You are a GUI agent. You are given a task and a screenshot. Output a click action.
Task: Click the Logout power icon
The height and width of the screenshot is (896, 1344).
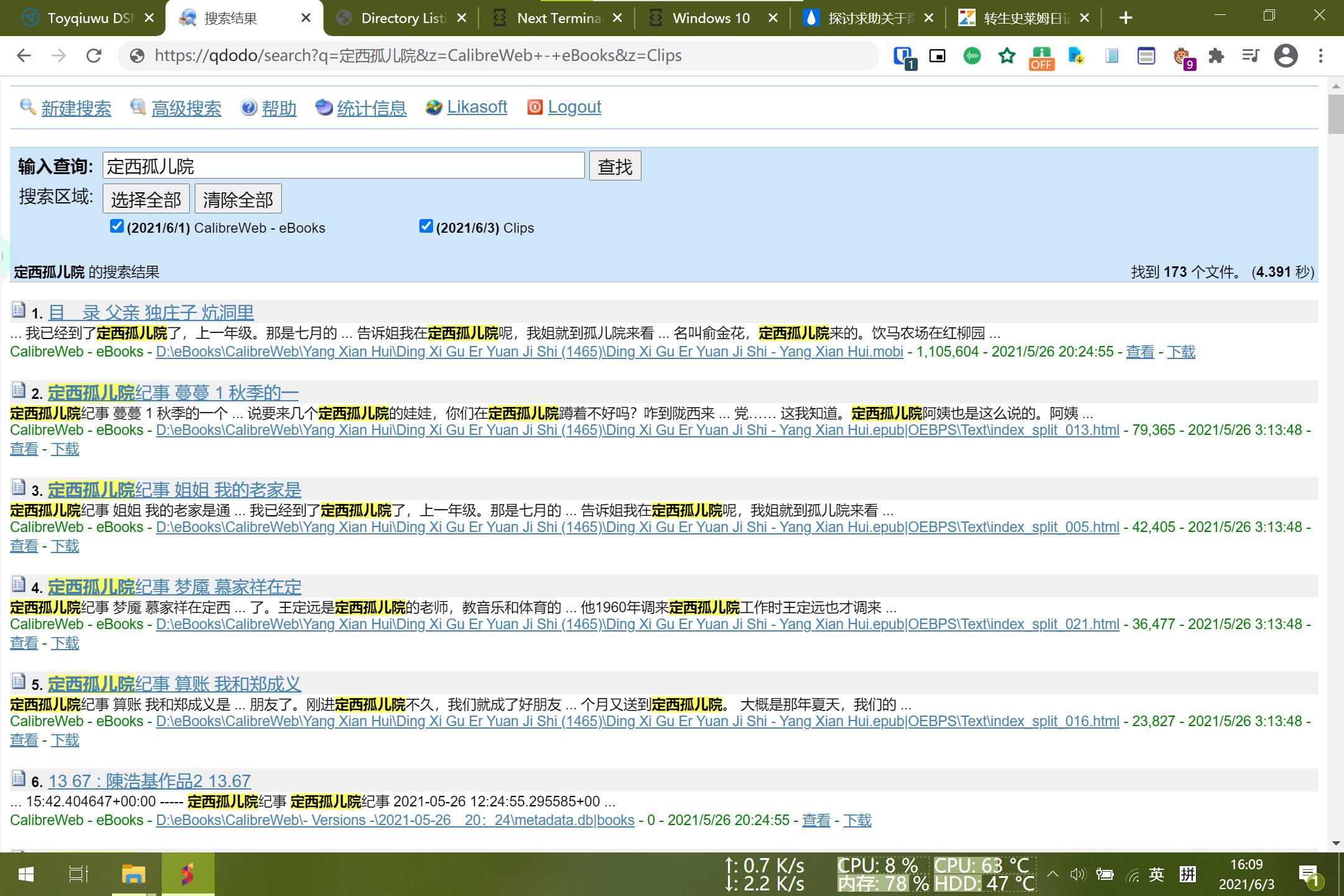tap(534, 107)
